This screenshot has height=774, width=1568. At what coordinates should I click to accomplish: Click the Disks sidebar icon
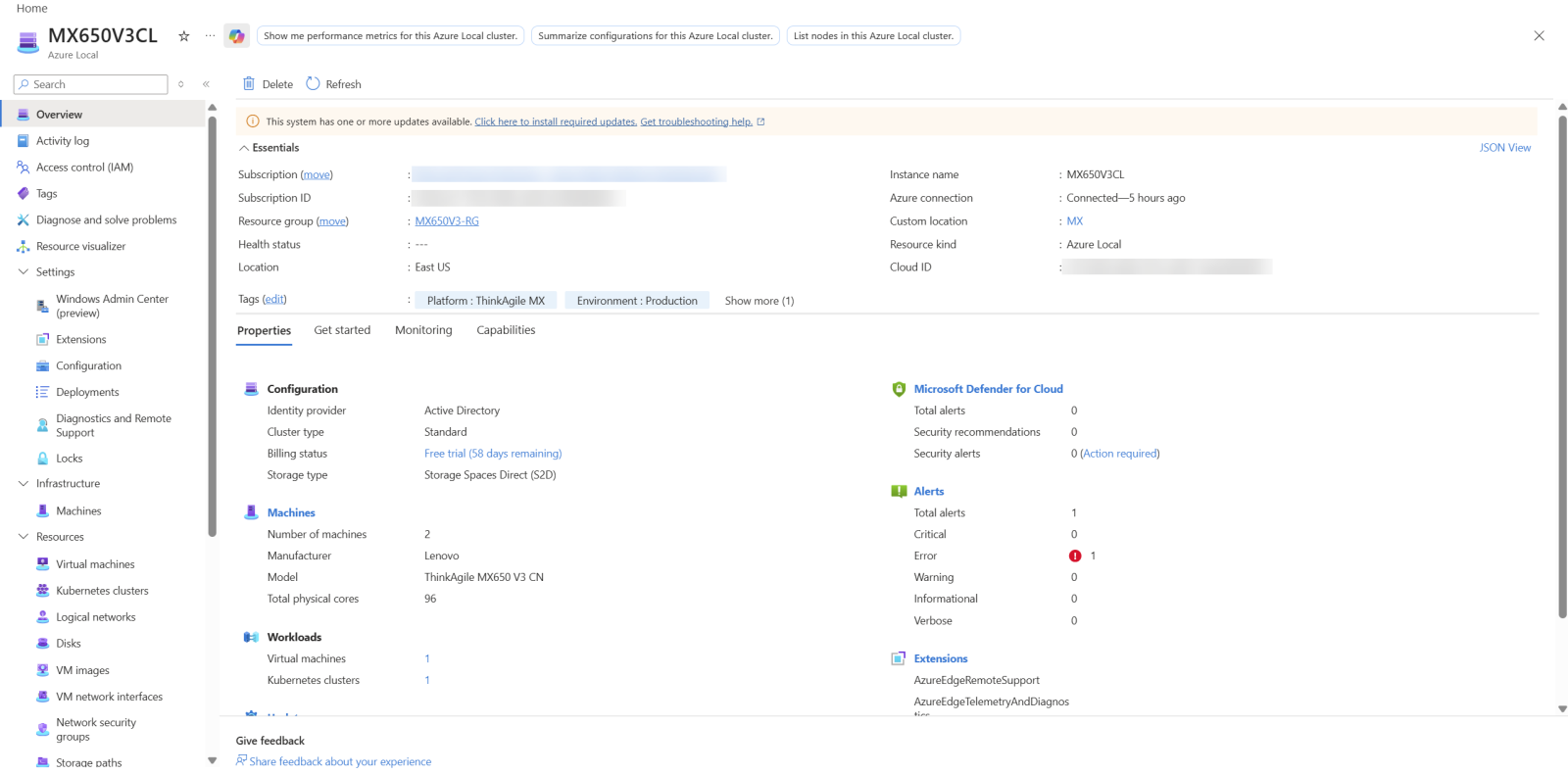[43, 644]
